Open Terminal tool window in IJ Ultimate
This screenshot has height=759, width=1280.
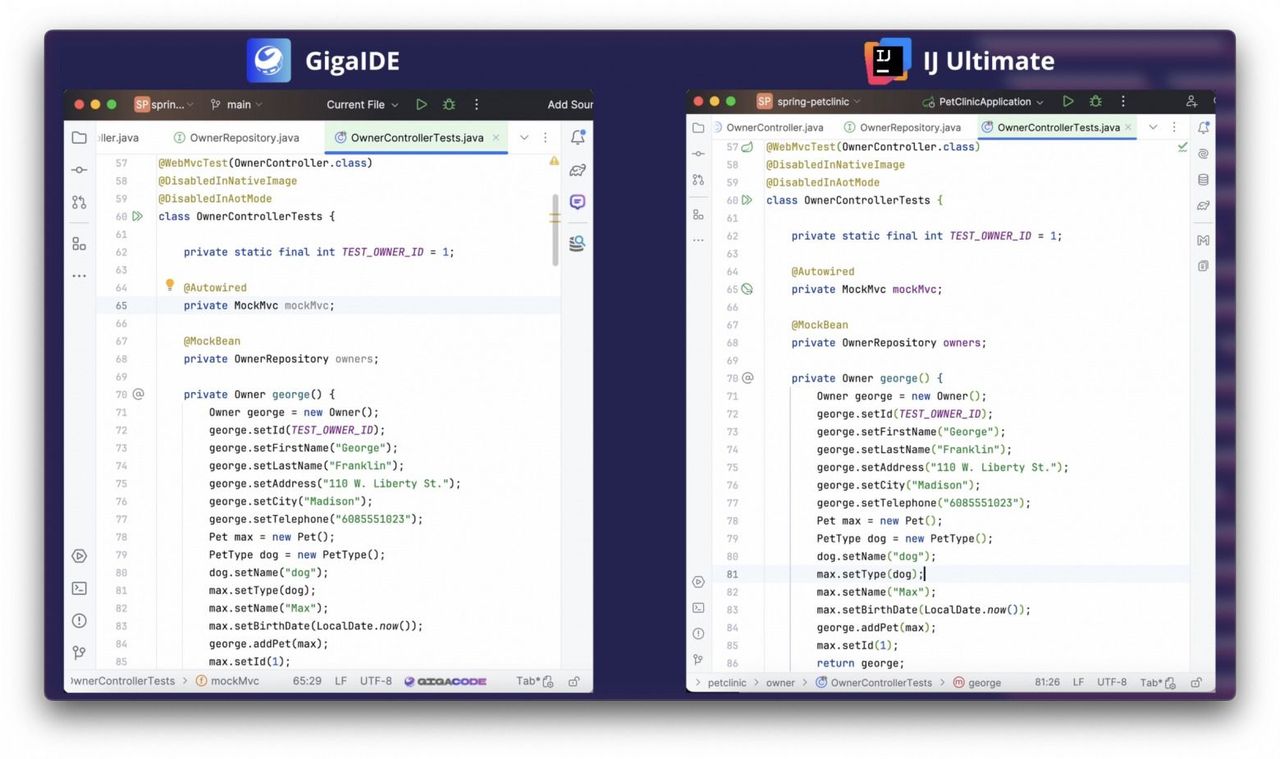699,608
